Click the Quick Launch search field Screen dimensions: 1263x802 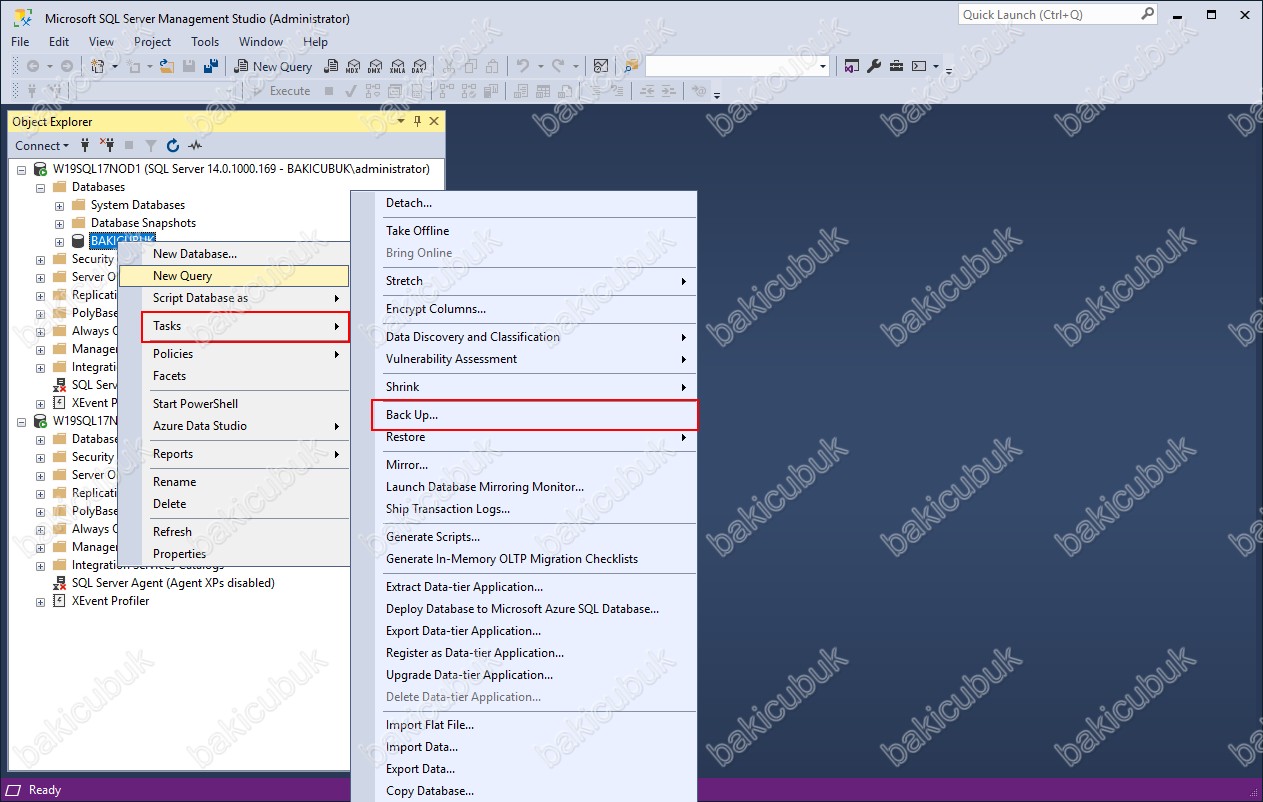1048,15
